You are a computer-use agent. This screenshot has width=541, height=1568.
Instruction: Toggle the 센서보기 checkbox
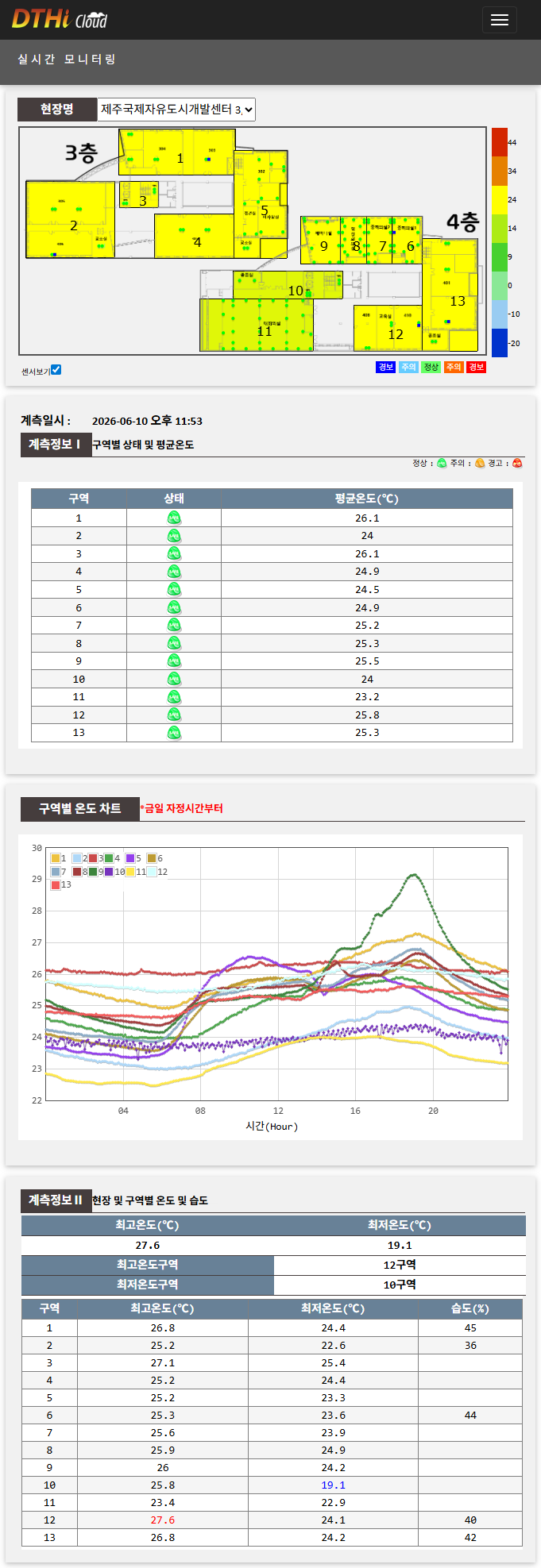click(x=56, y=370)
